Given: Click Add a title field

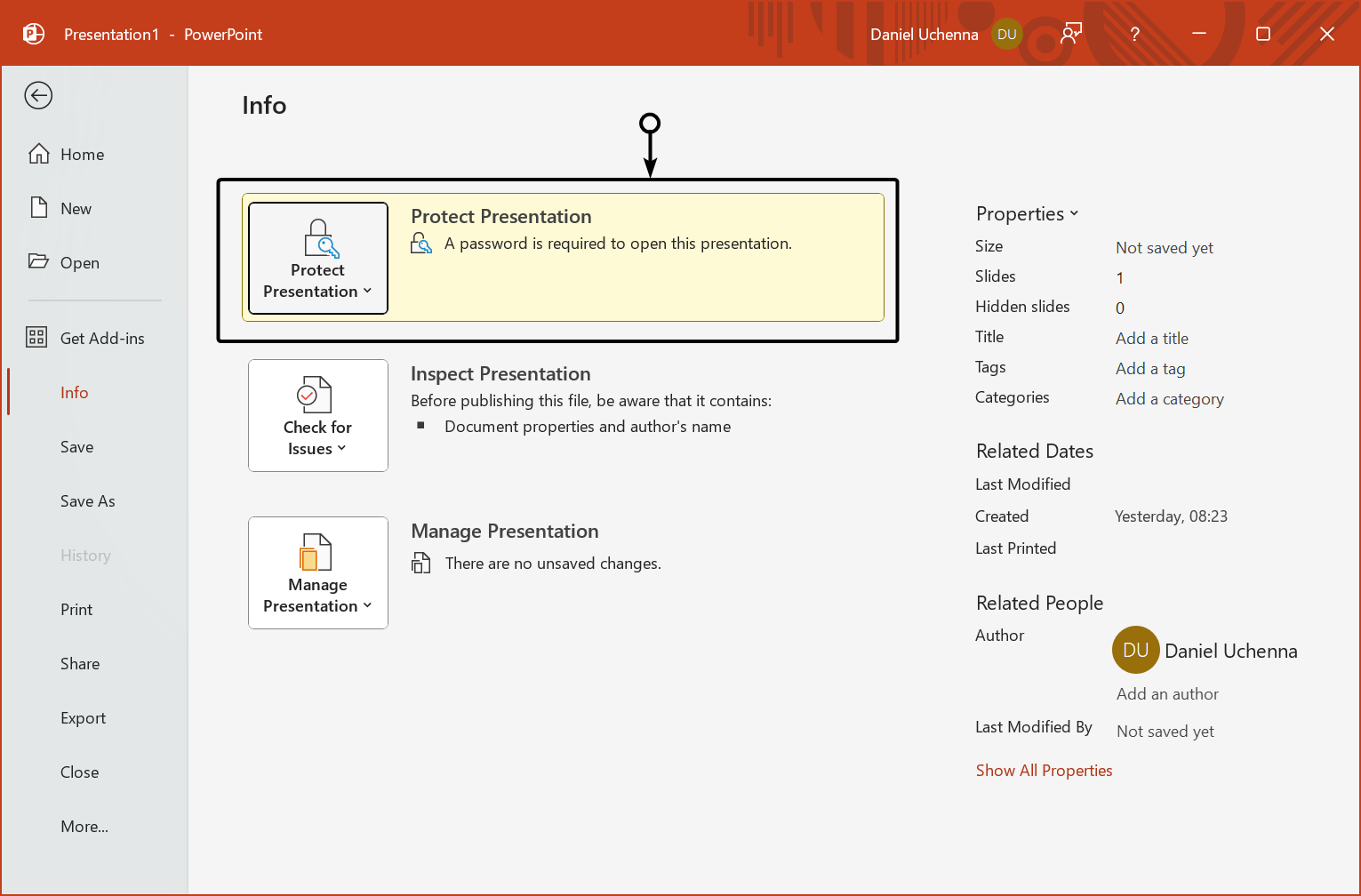Looking at the screenshot, I should (1151, 338).
